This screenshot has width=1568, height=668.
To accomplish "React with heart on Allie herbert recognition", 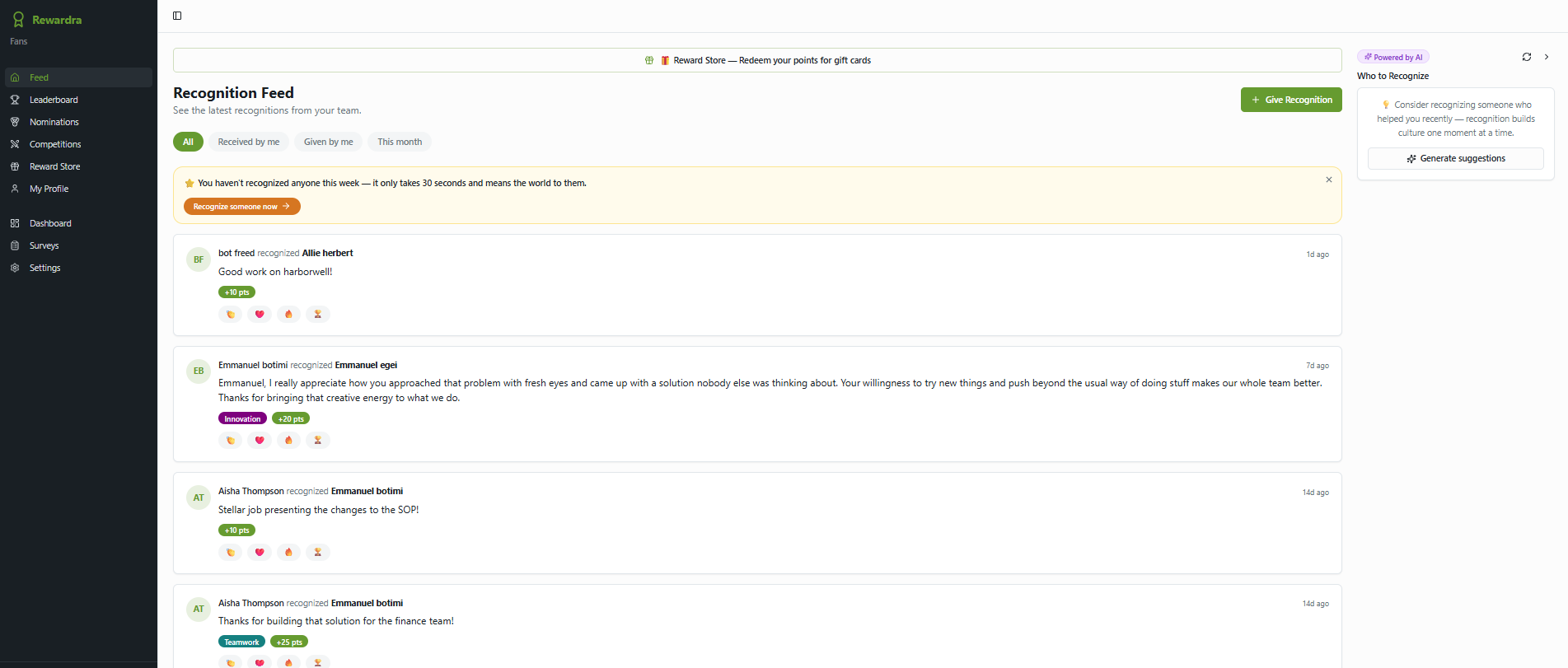I will (x=260, y=314).
